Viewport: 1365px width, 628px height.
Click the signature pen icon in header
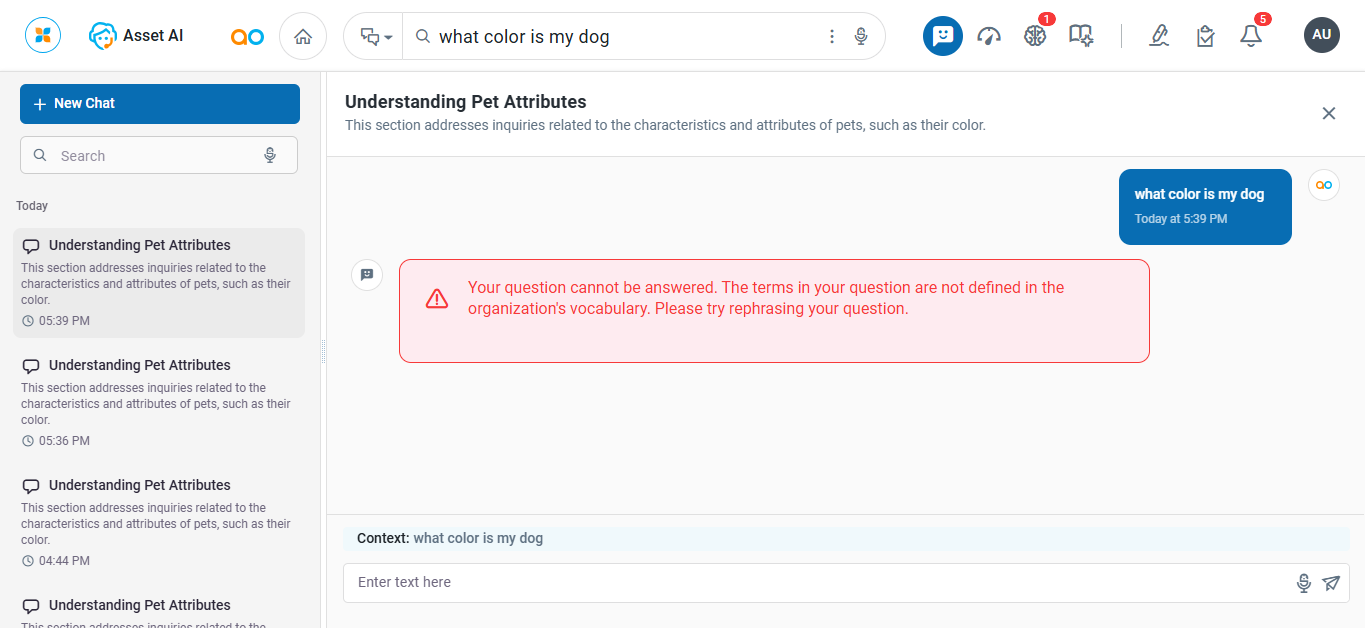pos(1159,36)
